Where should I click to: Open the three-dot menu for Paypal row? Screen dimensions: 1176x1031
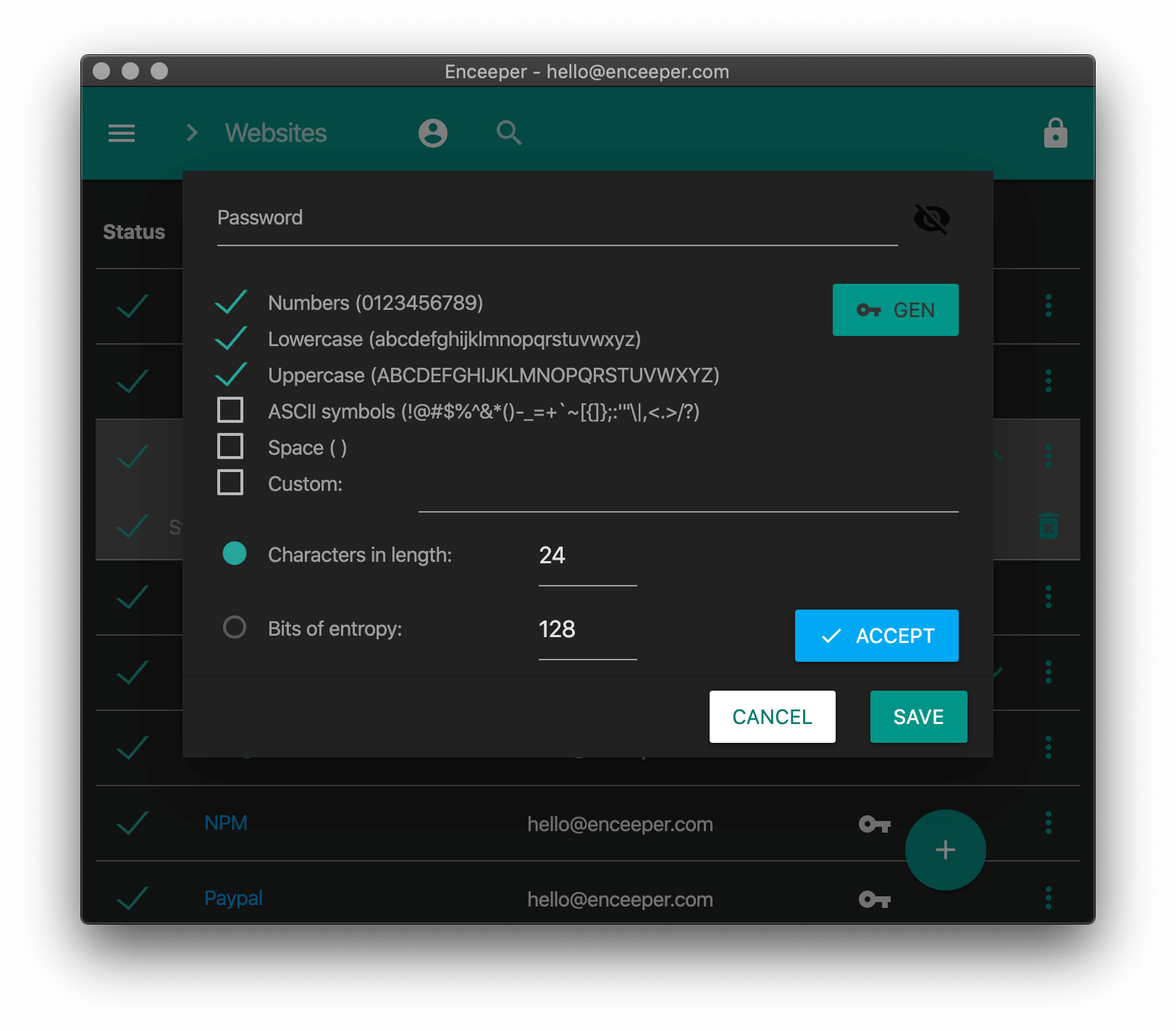(x=1048, y=898)
